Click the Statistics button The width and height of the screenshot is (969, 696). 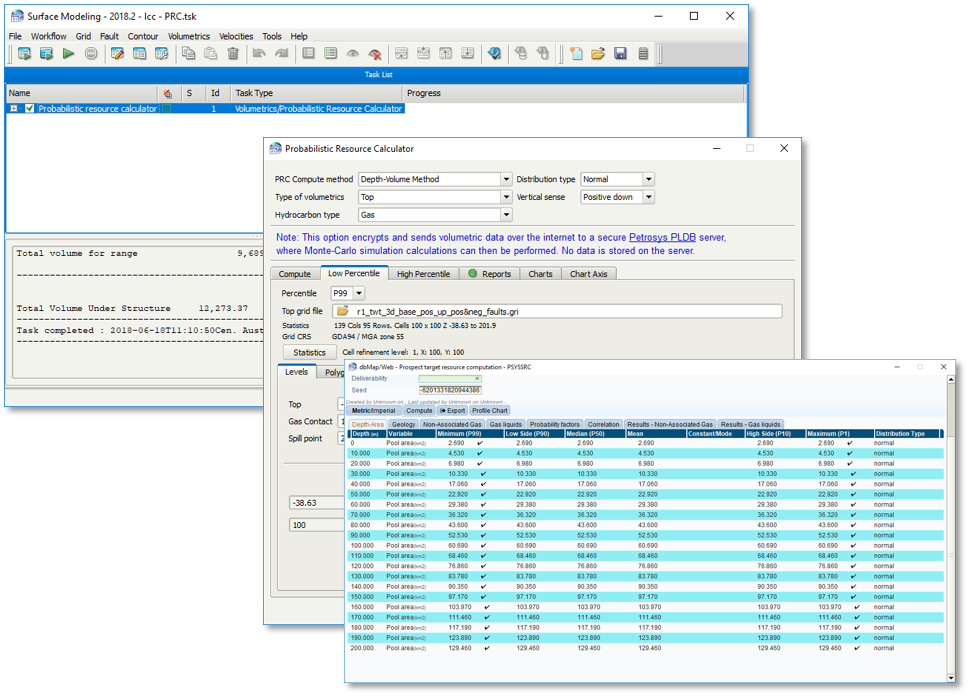point(309,352)
